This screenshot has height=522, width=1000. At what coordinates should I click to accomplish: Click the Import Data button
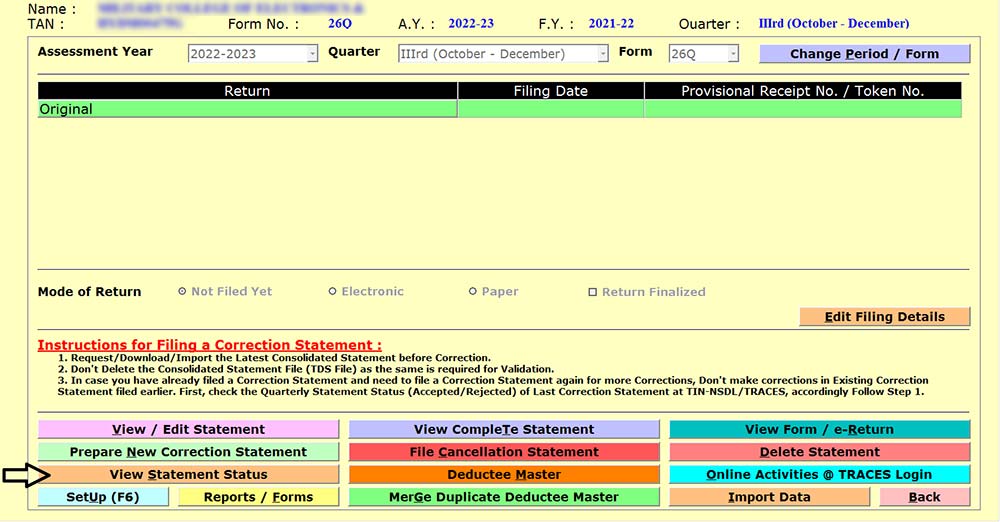[x=769, y=497]
